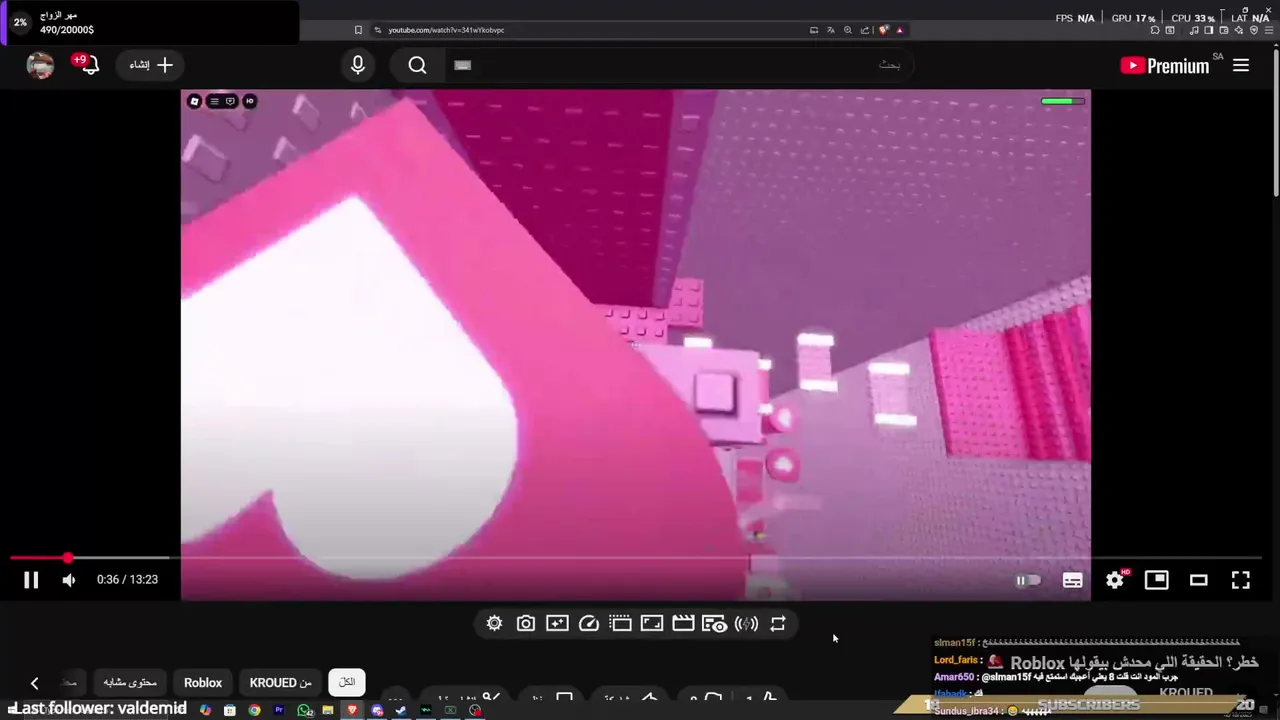
Task: Start voice search with microphone
Action: tap(358, 65)
